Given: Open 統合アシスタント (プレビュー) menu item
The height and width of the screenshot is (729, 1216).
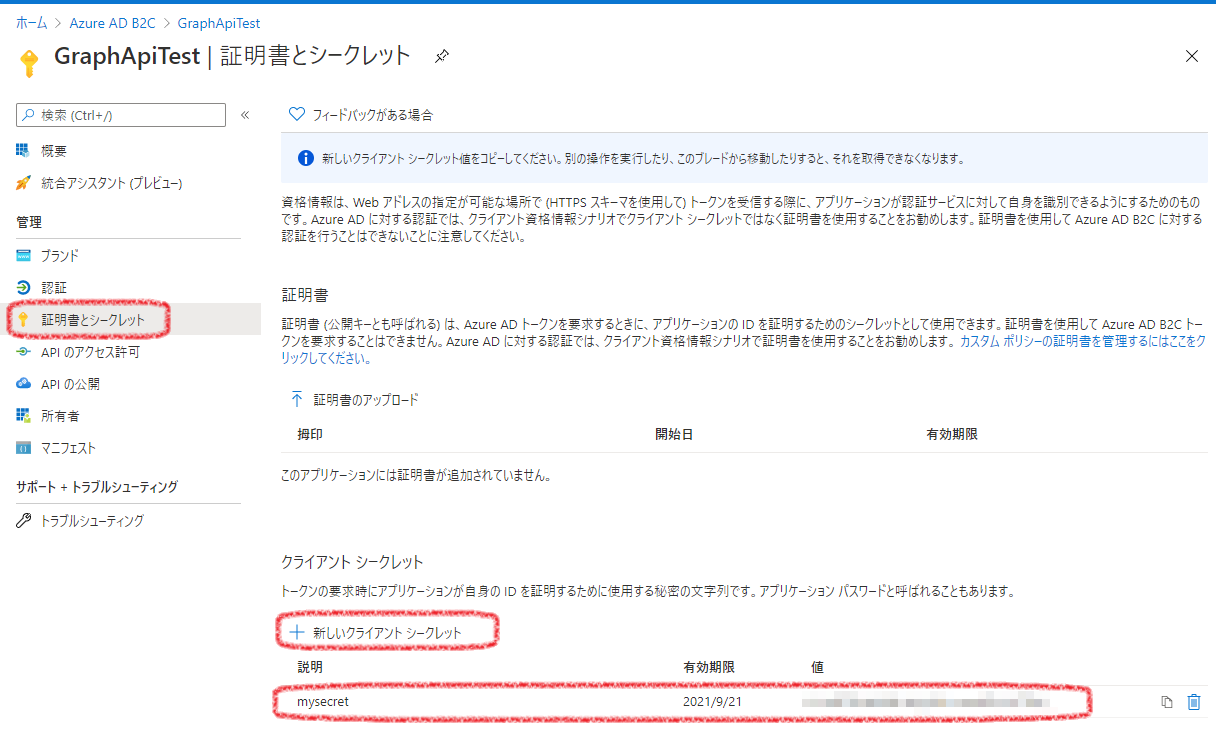Looking at the screenshot, I should tap(112, 183).
